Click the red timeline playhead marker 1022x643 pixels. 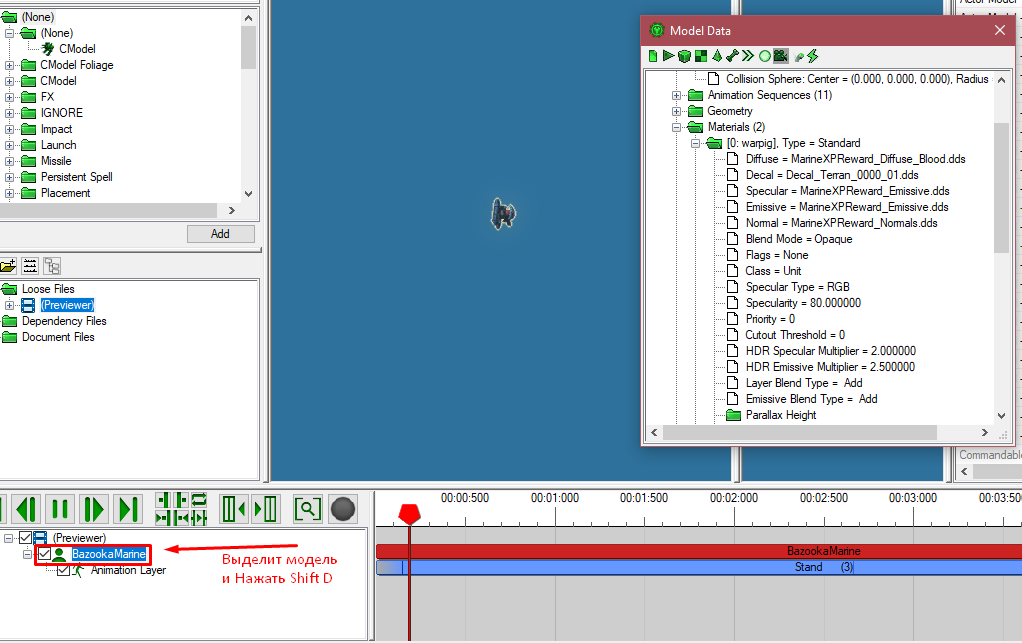409,514
